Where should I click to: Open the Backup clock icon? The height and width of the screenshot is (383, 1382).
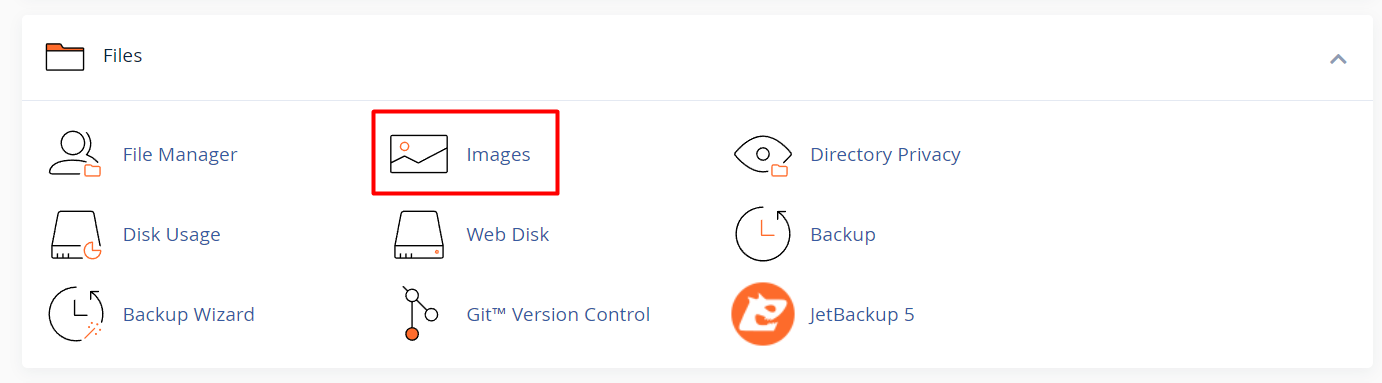tap(763, 234)
